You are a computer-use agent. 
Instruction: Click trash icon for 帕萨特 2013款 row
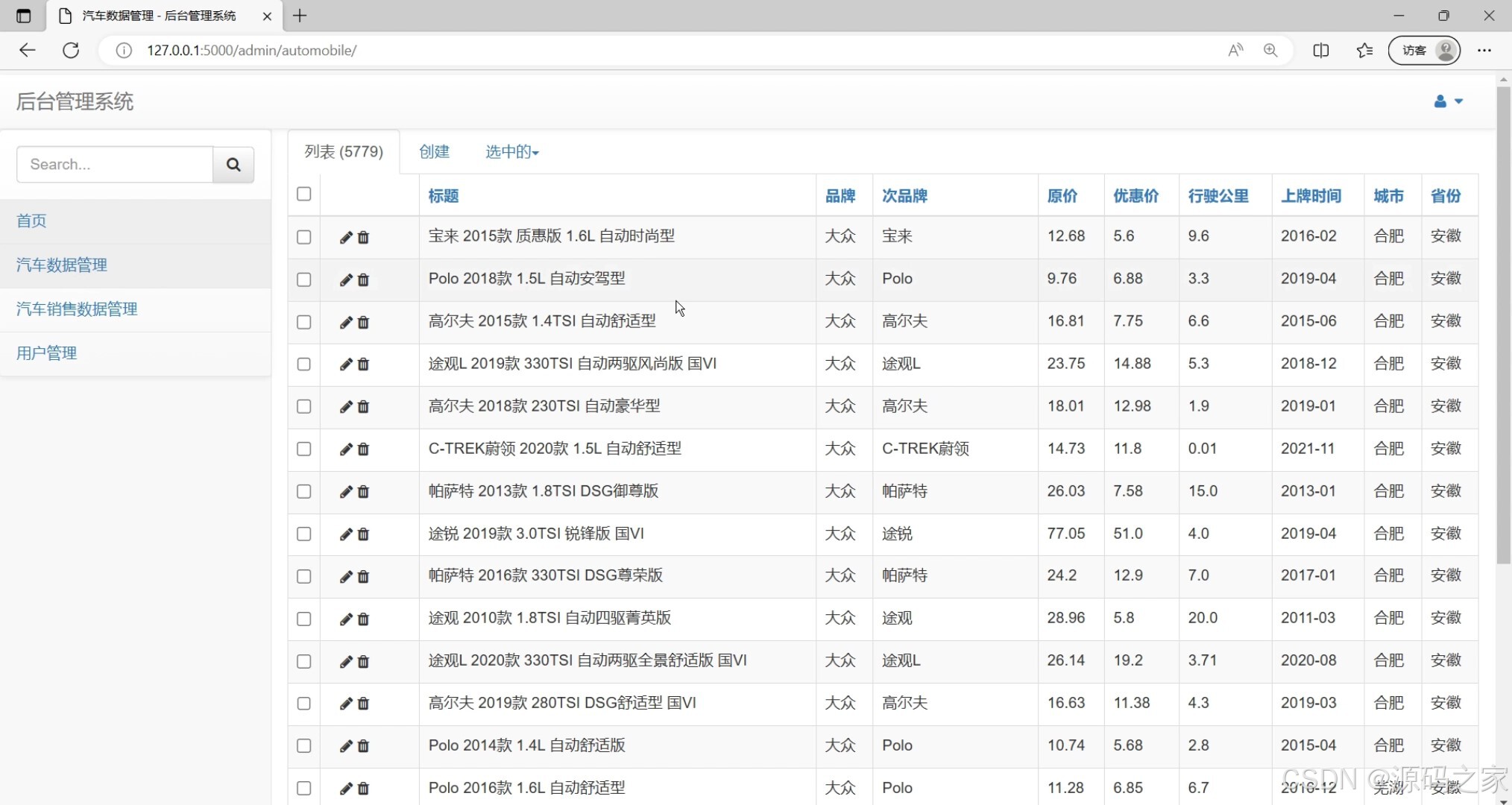click(x=363, y=492)
